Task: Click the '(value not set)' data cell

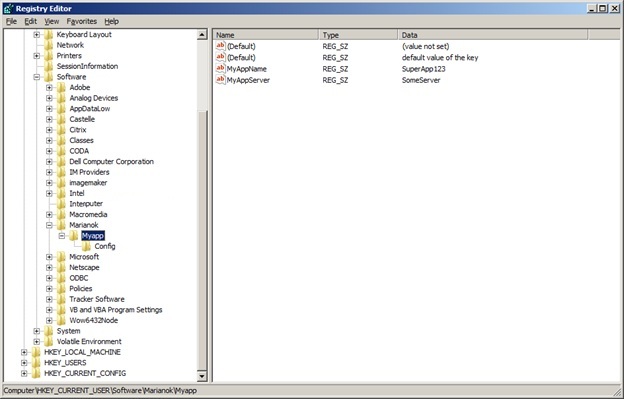Action: [425, 47]
